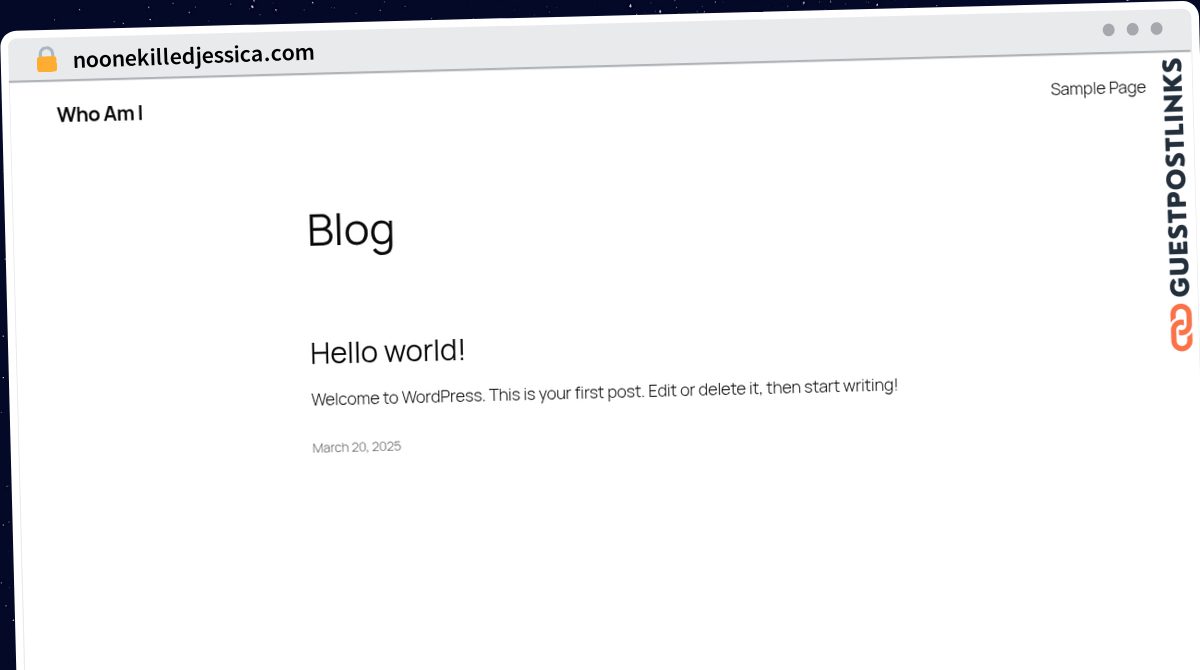Click the March 20, 2025 post date

point(357,447)
